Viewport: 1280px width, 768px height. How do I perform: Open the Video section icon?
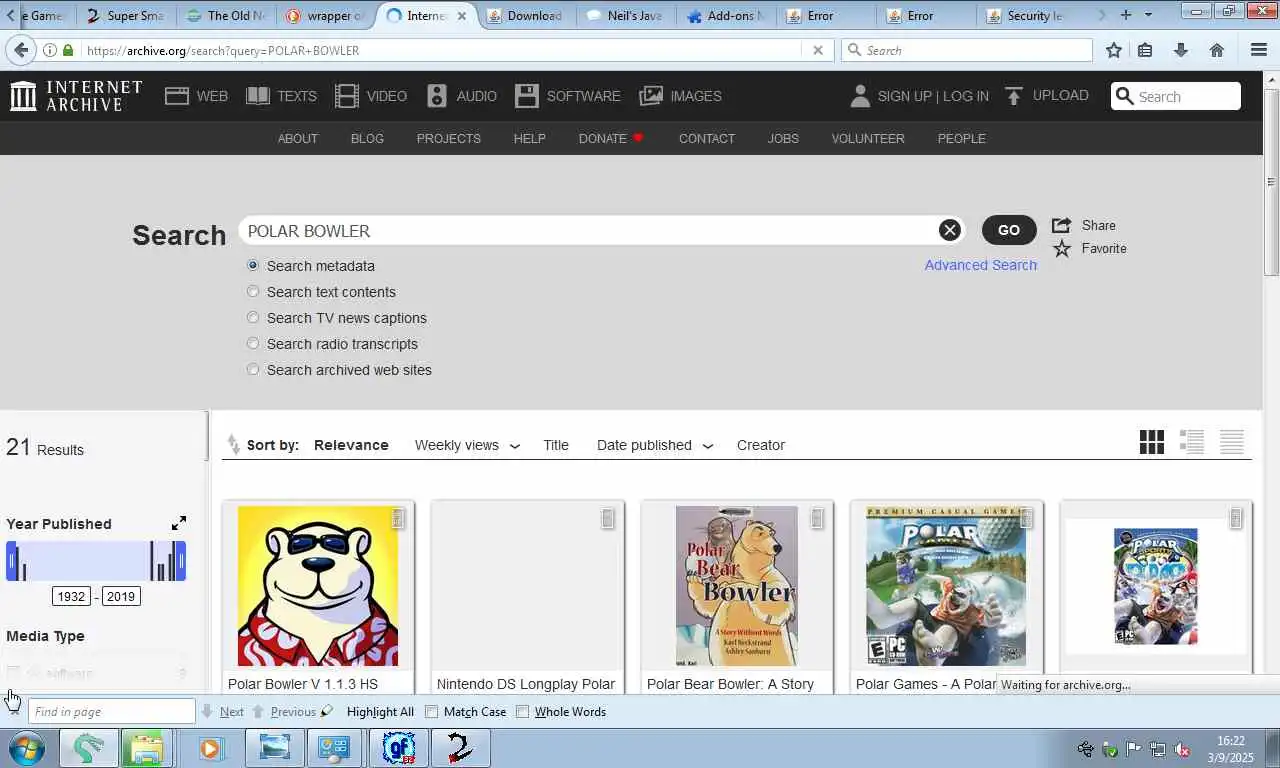[347, 96]
